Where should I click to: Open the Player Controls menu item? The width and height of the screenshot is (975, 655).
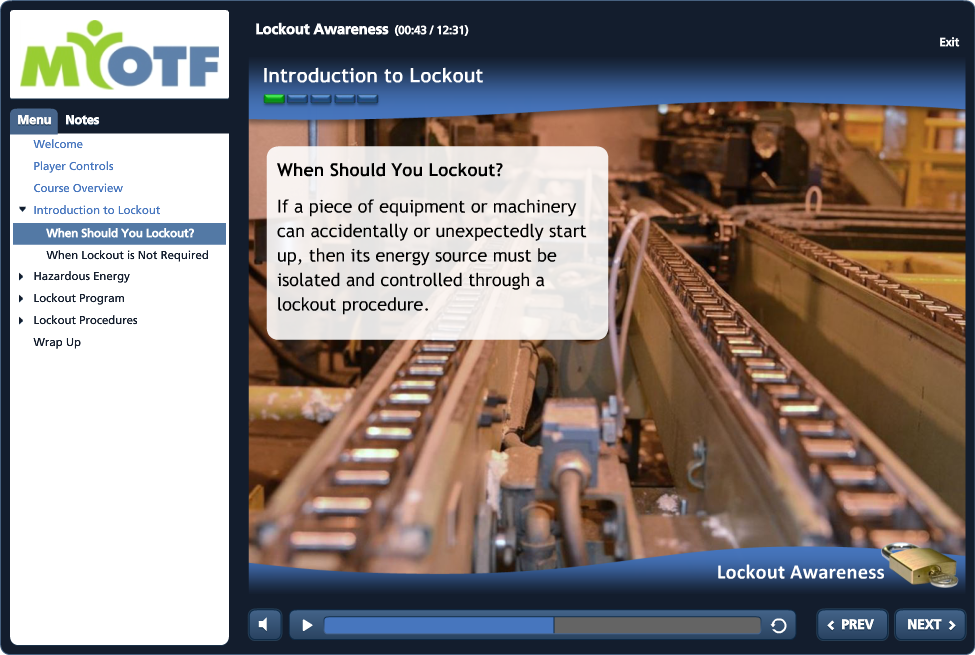pos(73,166)
